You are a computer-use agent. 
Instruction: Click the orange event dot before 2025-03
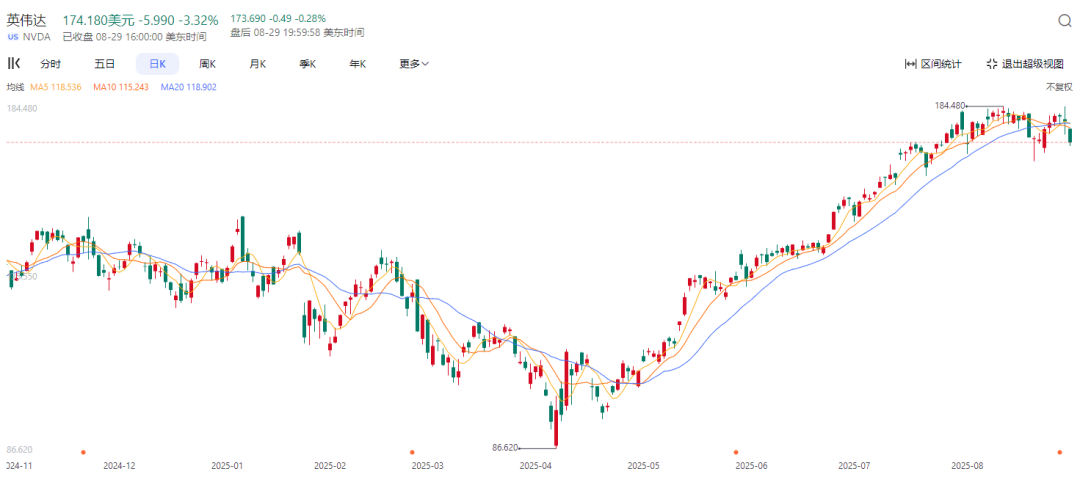point(412,452)
